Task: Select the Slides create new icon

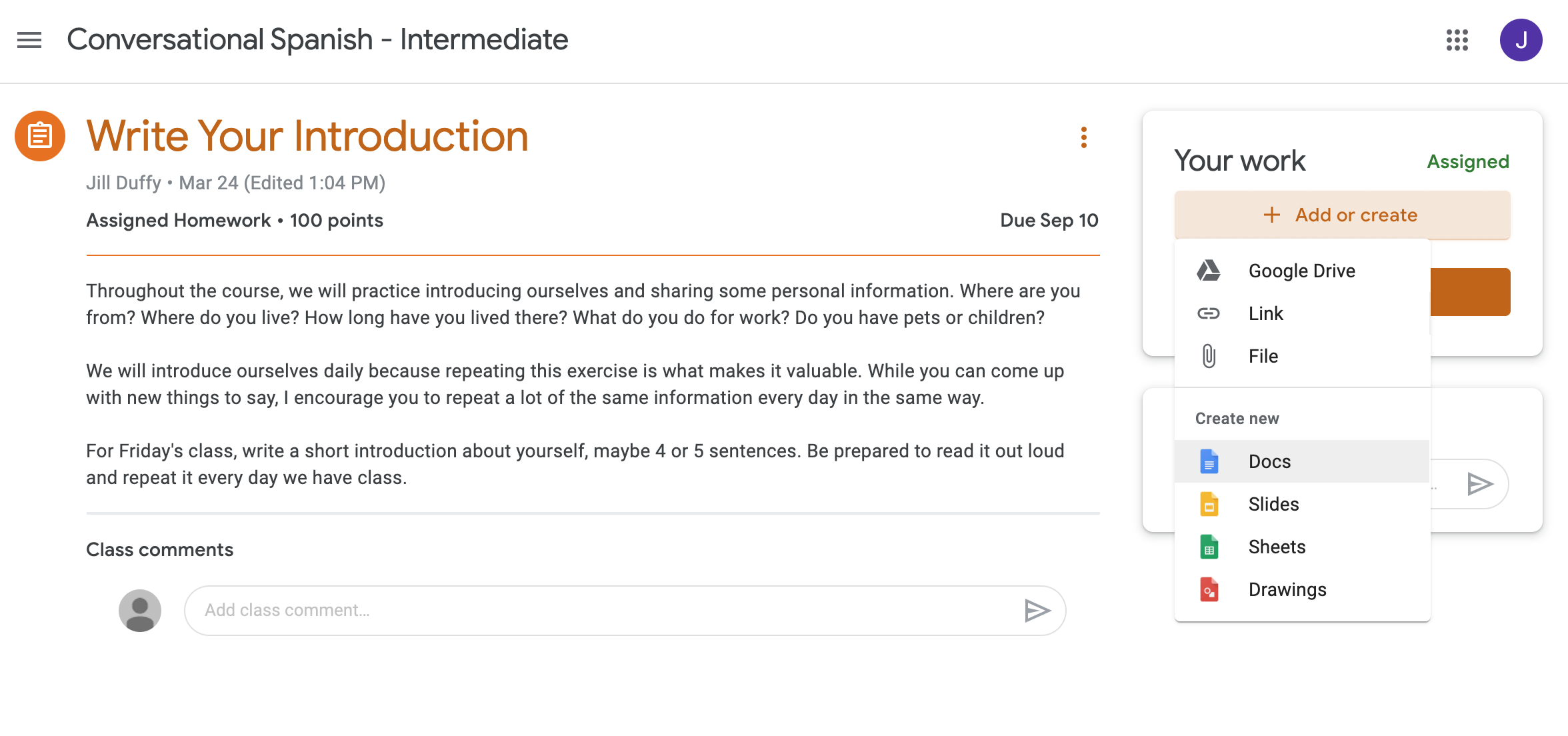Action: click(1209, 504)
